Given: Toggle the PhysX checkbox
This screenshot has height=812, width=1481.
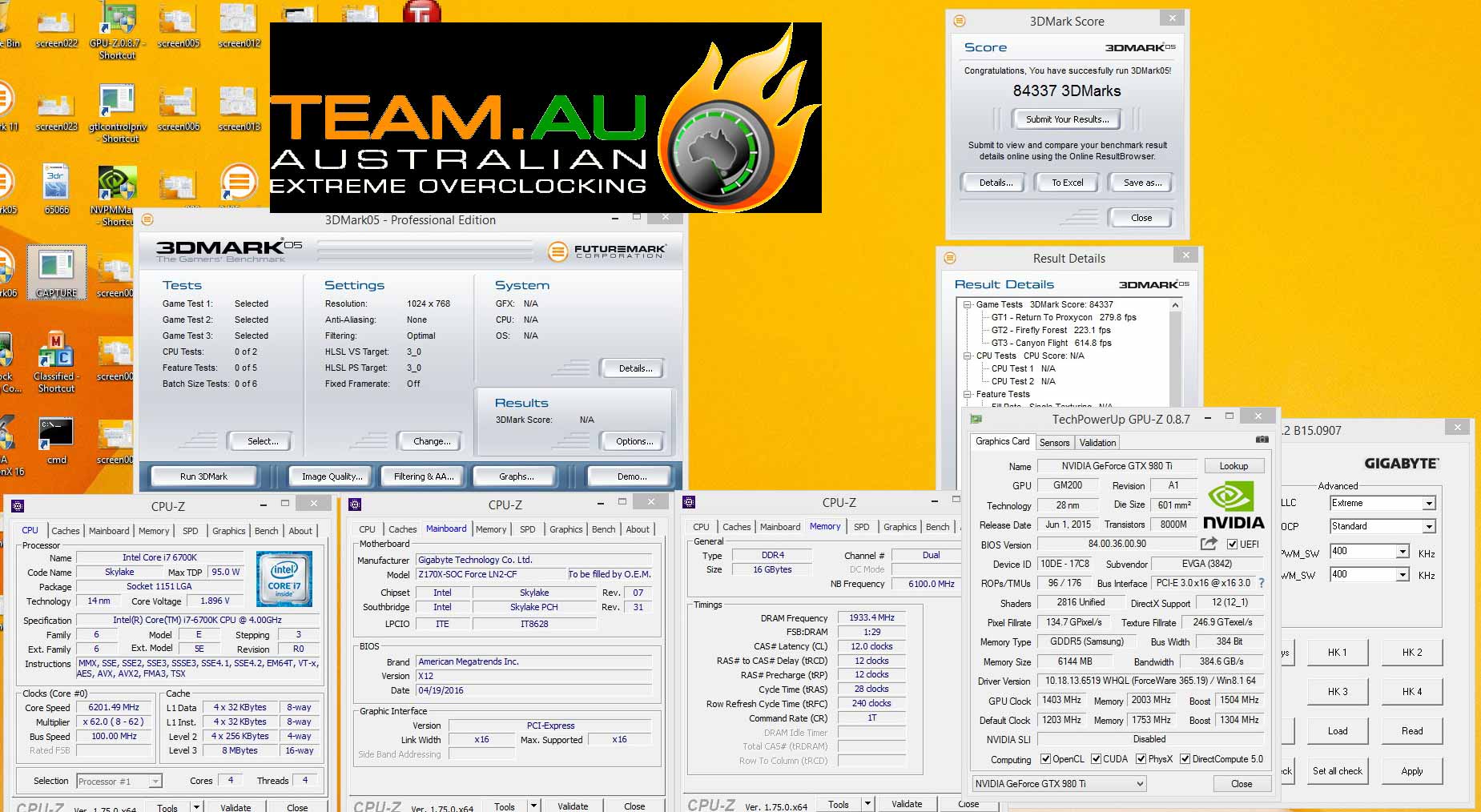Looking at the screenshot, I should pos(1141,759).
